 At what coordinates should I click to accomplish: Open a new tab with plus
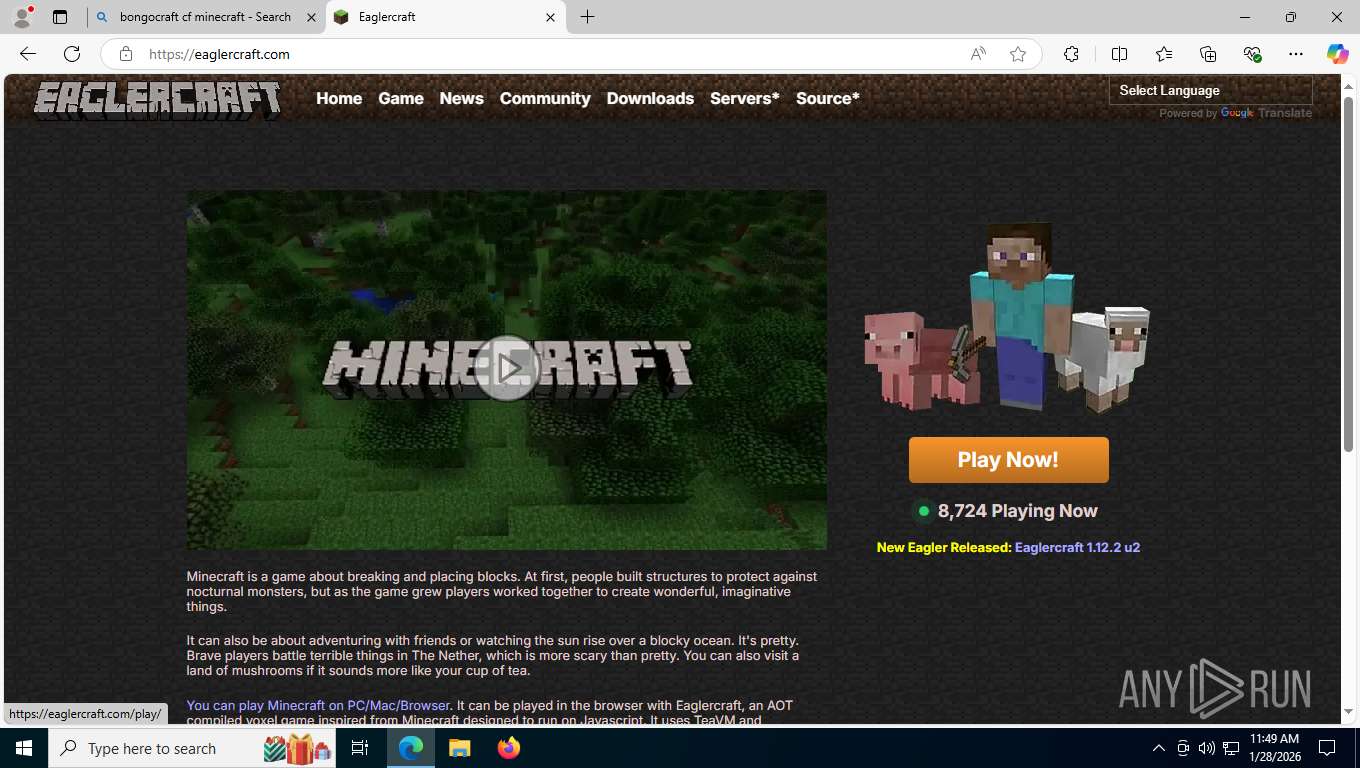[x=587, y=17]
